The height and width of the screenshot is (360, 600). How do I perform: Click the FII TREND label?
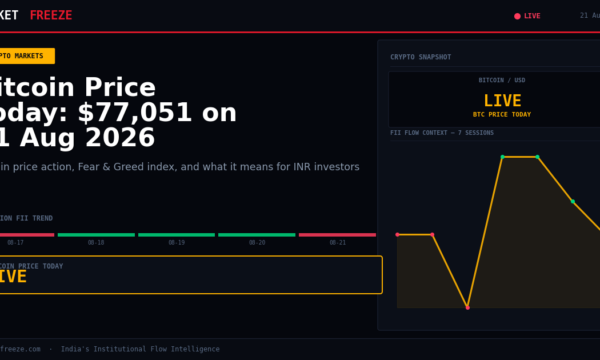click(x=26, y=218)
